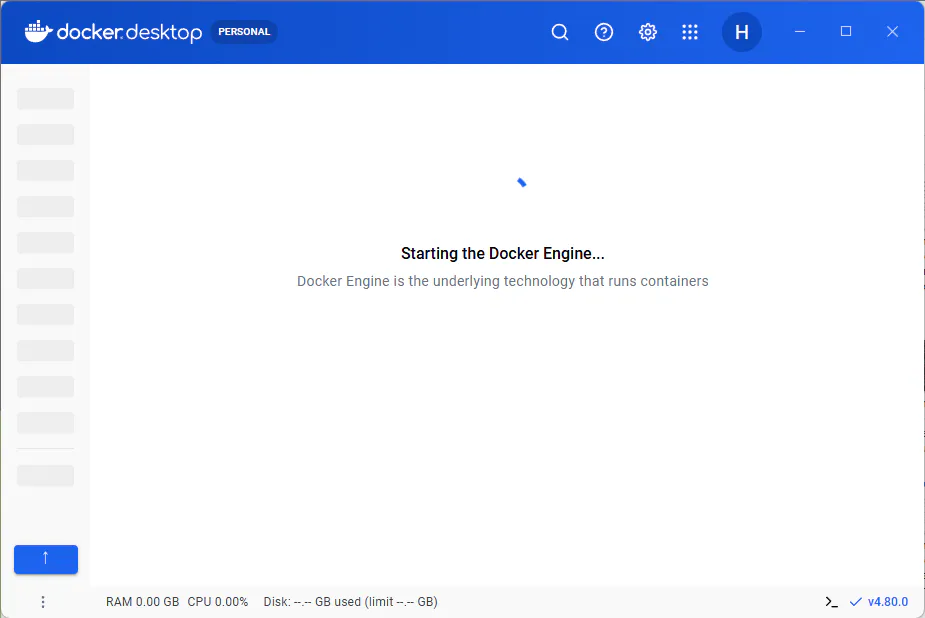Open the search magnifier icon

click(x=560, y=32)
